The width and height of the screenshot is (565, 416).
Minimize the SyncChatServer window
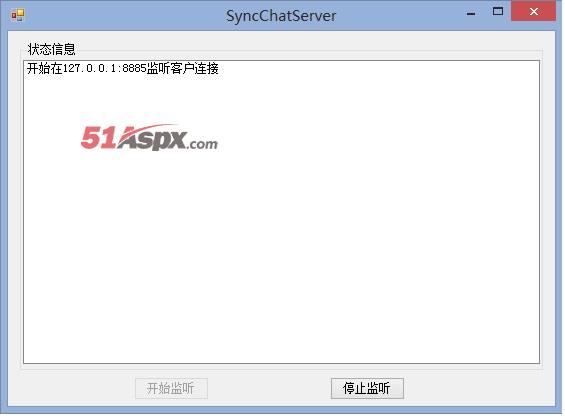click(471, 13)
